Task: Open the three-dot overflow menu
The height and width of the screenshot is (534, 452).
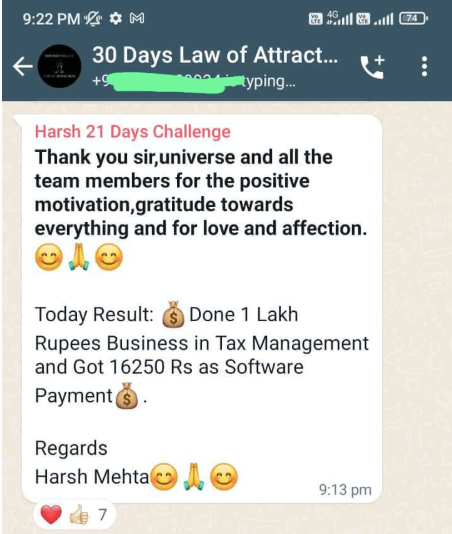Action: pos(424,66)
